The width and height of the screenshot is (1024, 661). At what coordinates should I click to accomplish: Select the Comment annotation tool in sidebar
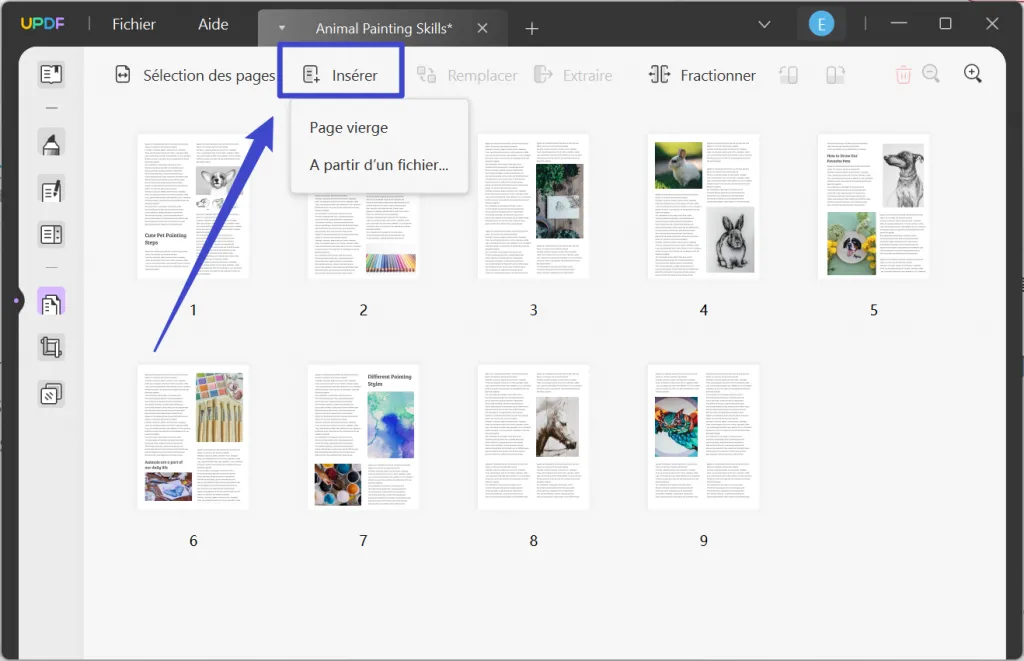click(x=51, y=143)
